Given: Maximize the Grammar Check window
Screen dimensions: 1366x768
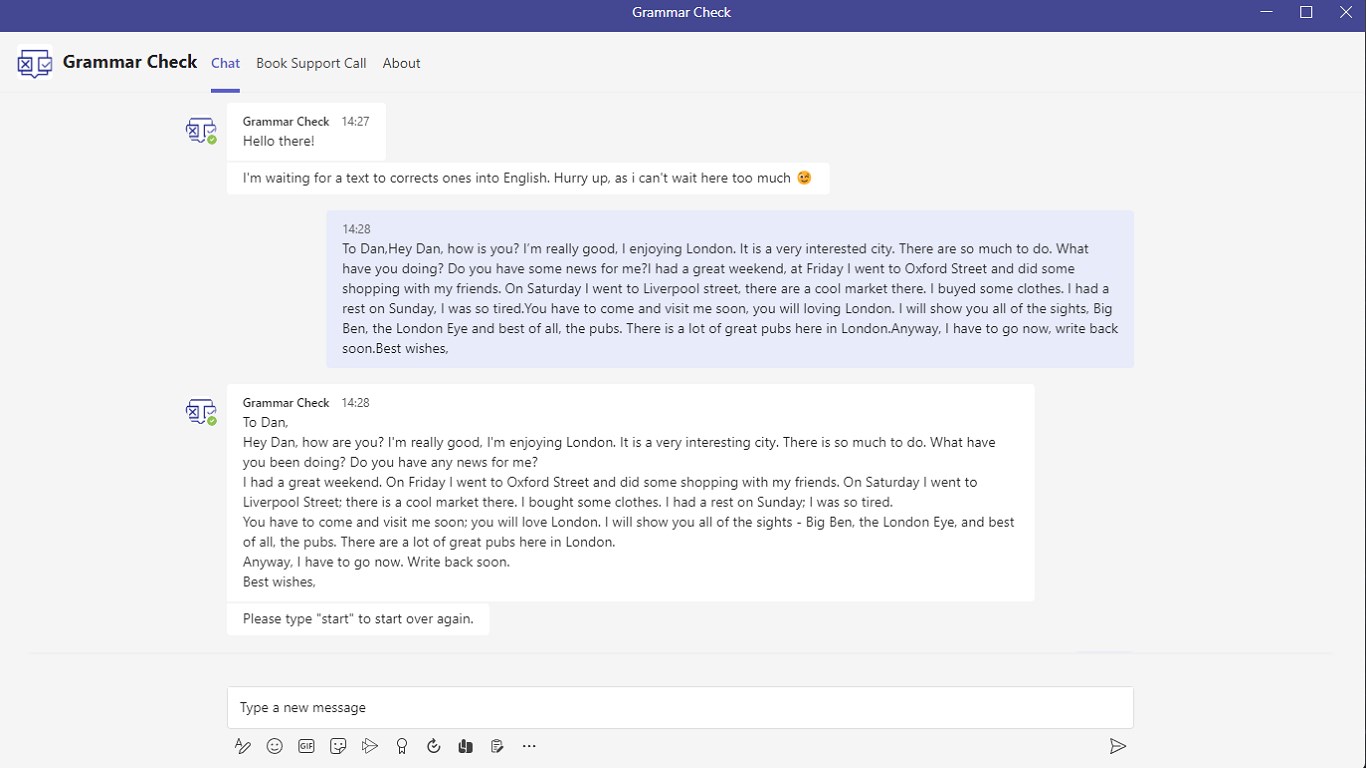Looking at the screenshot, I should [1306, 12].
